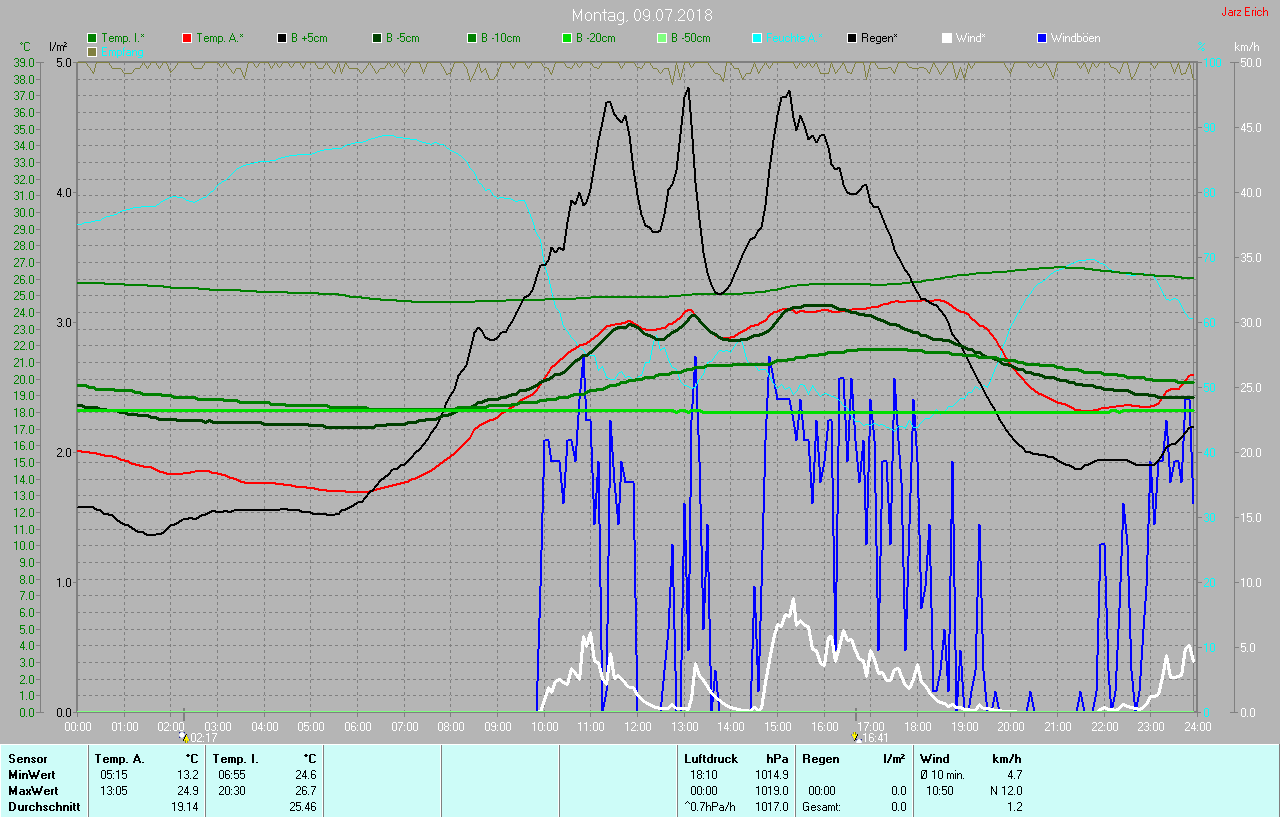Click the Jarz Erich author label

1244,13
